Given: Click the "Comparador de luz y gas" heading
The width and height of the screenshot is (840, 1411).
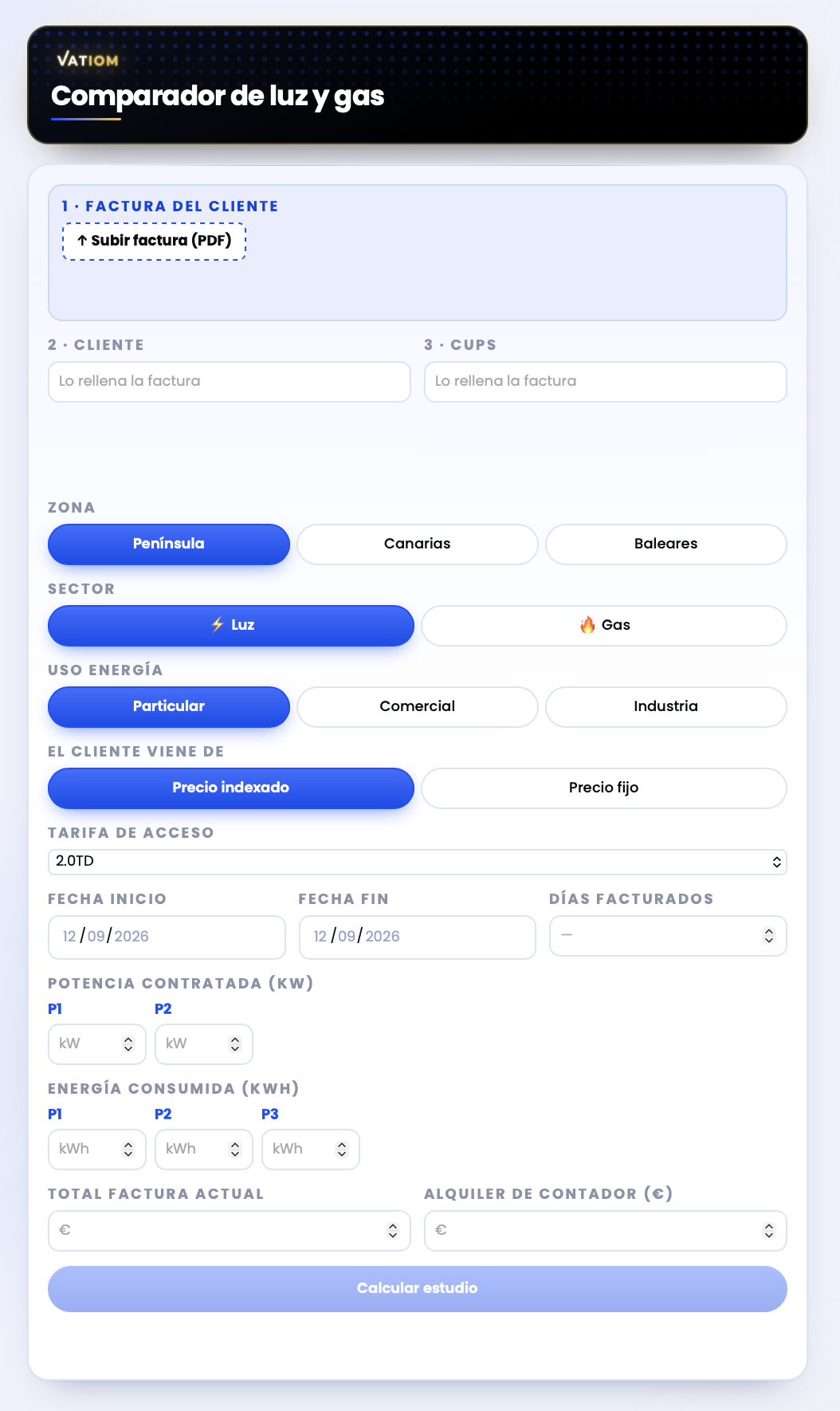Looking at the screenshot, I should point(218,96).
